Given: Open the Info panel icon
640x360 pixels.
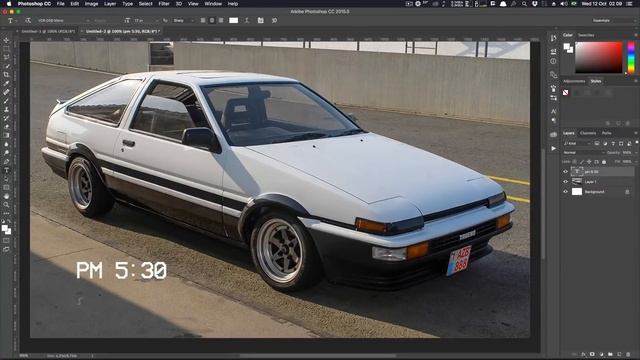Looking at the screenshot, I should point(553,61).
